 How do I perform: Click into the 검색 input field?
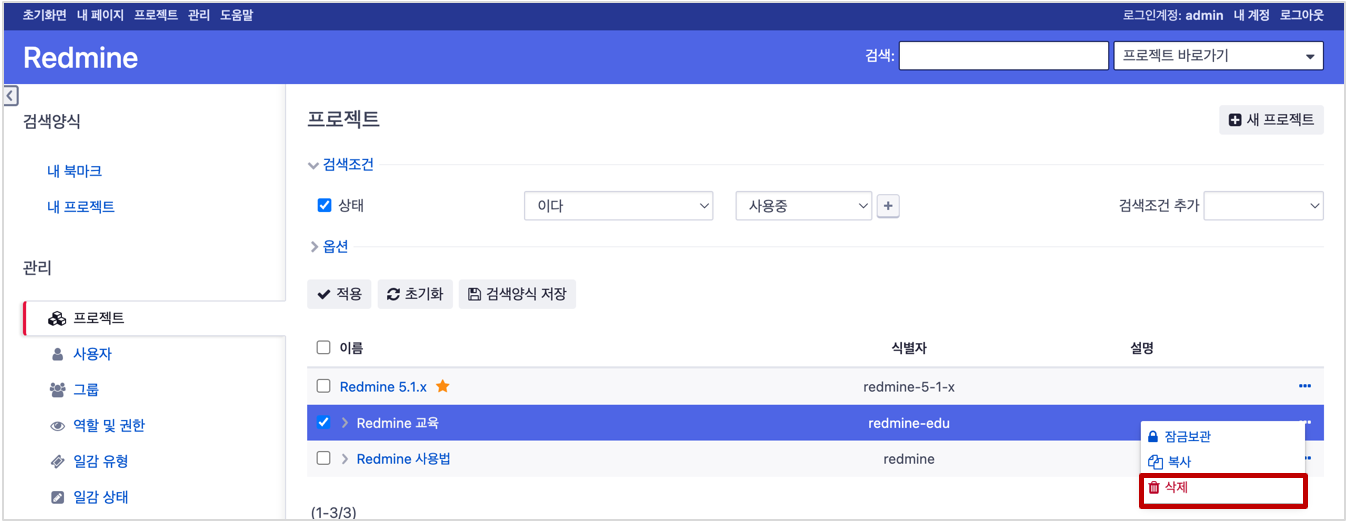1002,56
